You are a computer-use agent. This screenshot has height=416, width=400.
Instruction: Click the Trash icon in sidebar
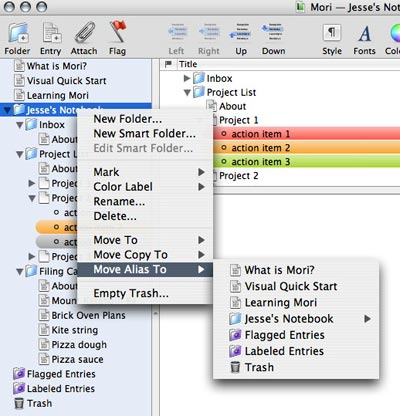[x=19, y=403]
